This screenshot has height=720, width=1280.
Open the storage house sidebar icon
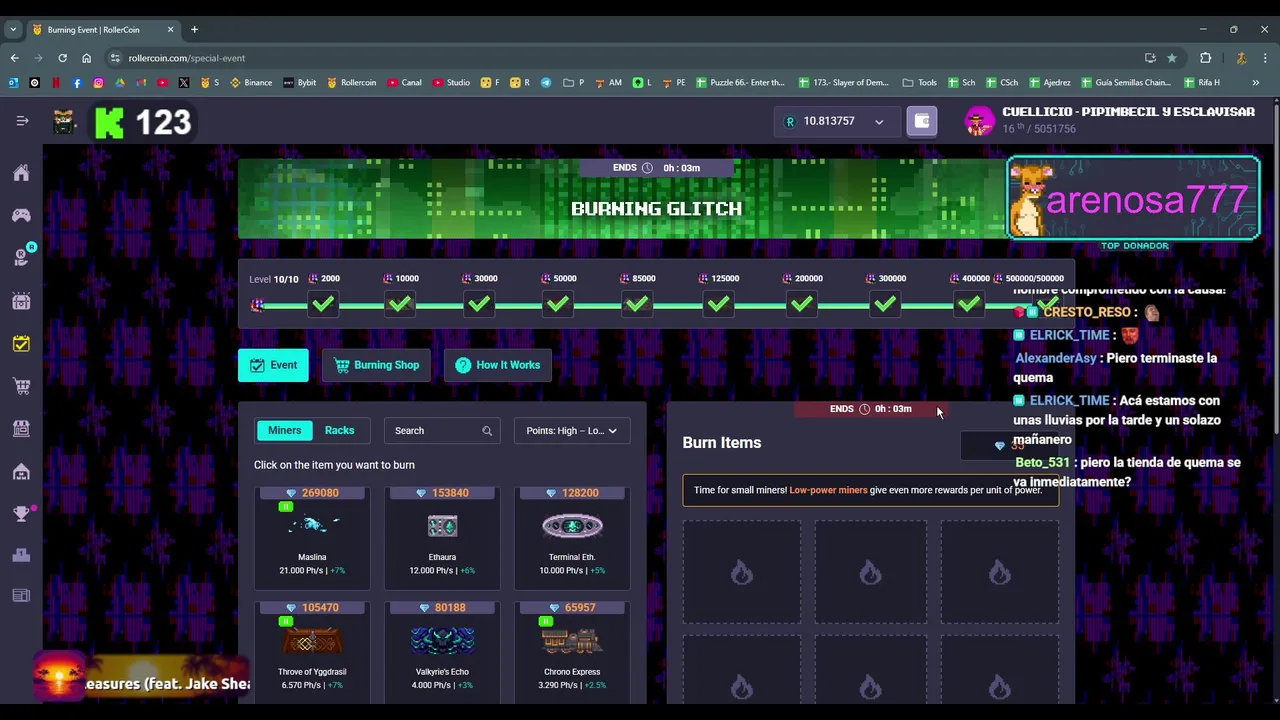point(21,471)
